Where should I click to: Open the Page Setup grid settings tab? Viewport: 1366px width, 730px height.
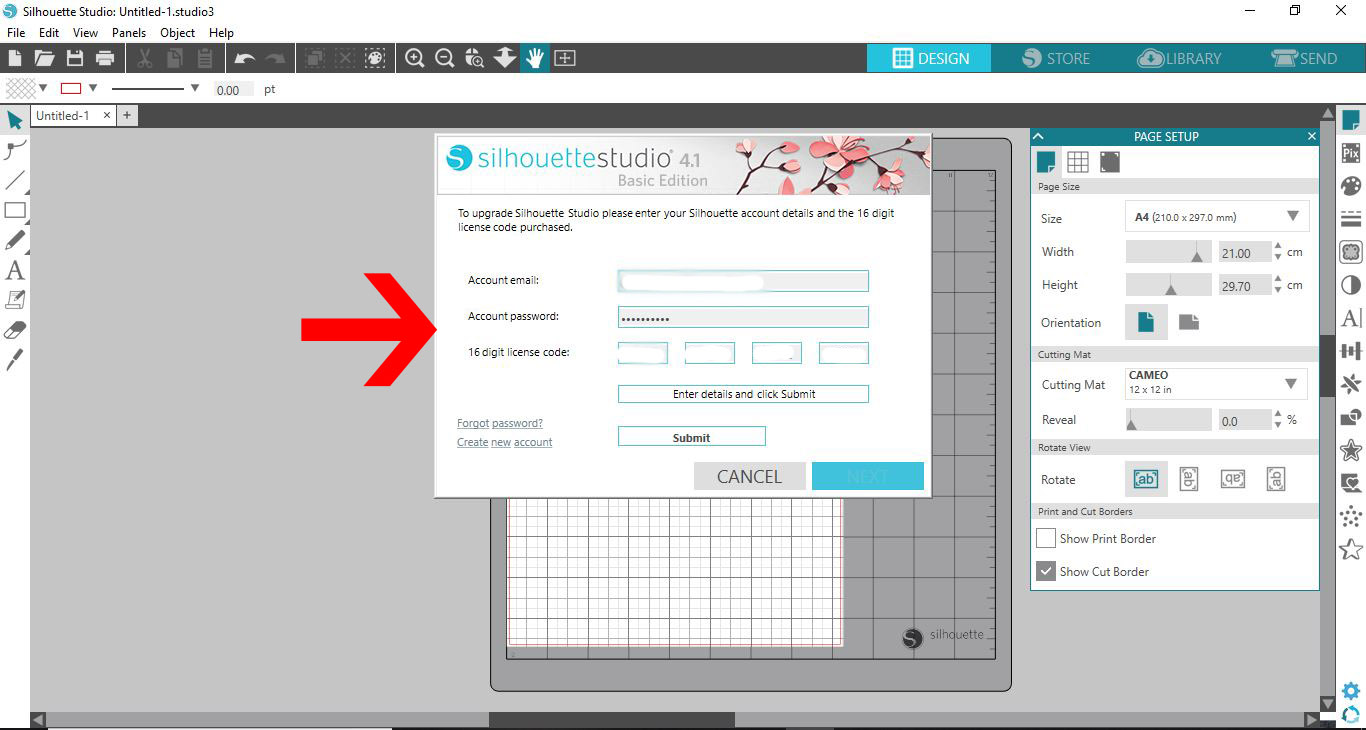tap(1077, 162)
